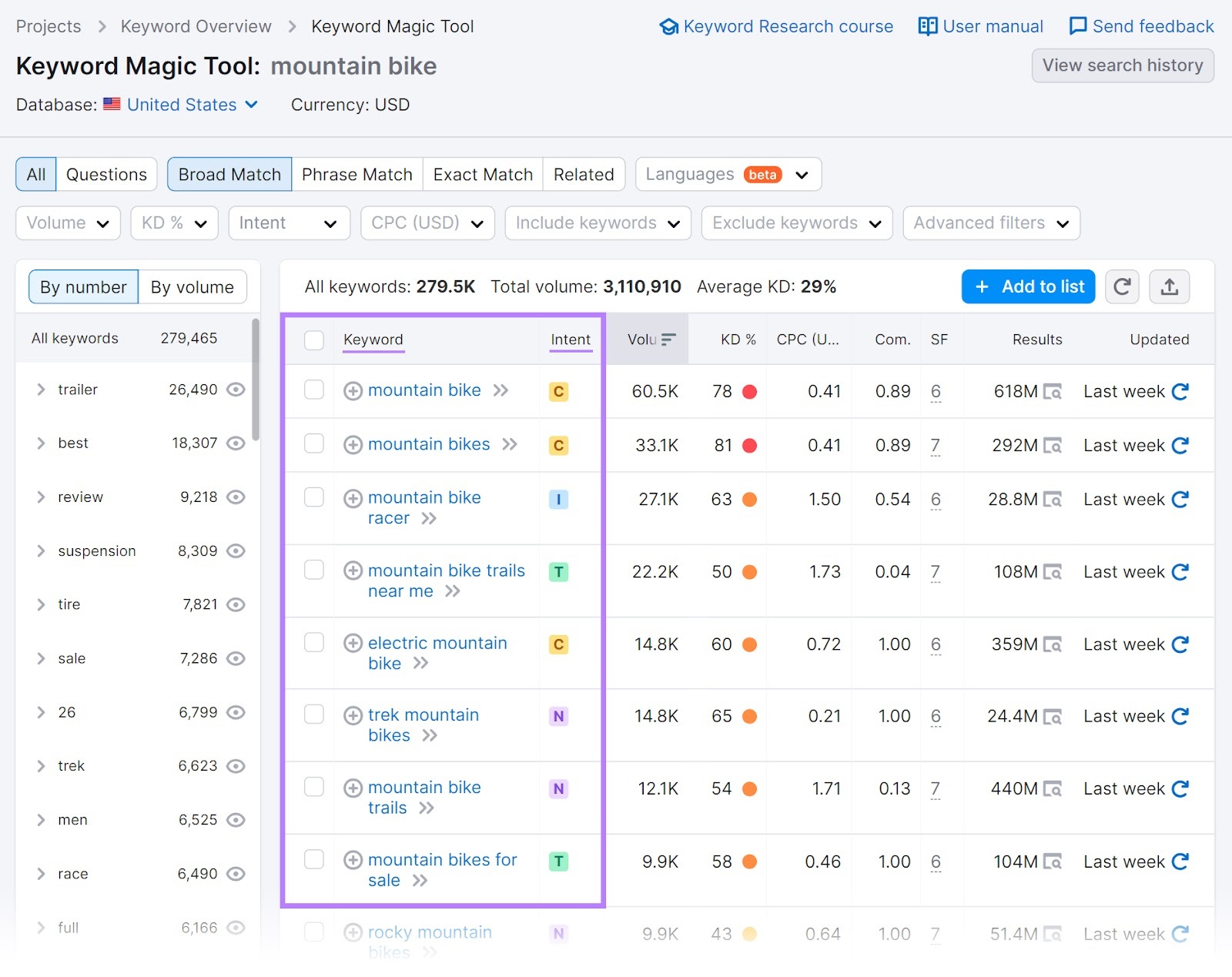This screenshot has width=1232, height=977.
Task: Click double-arrow icon after electric mountain bike
Action: tap(420, 664)
